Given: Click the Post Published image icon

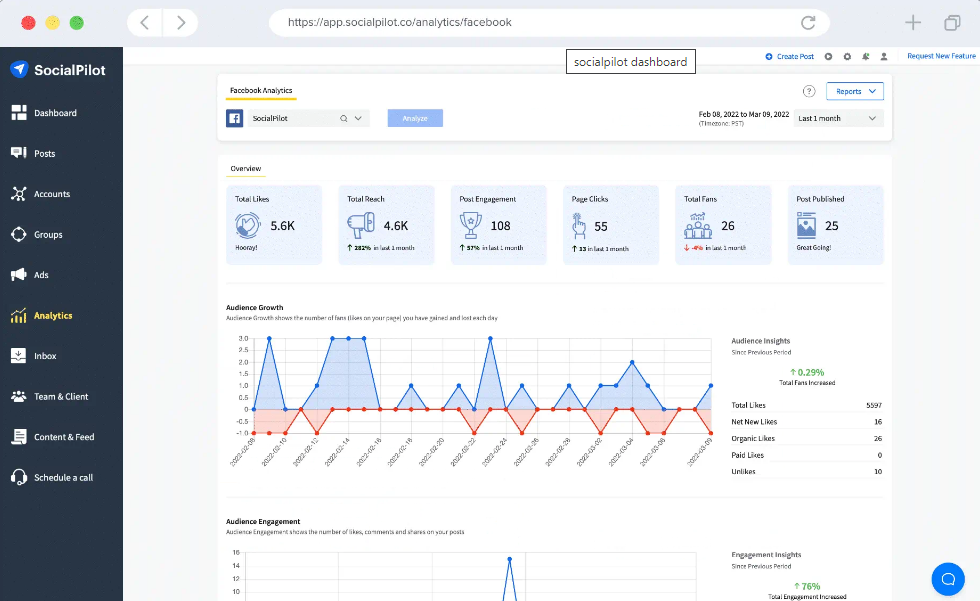Looking at the screenshot, I should [x=806, y=226].
